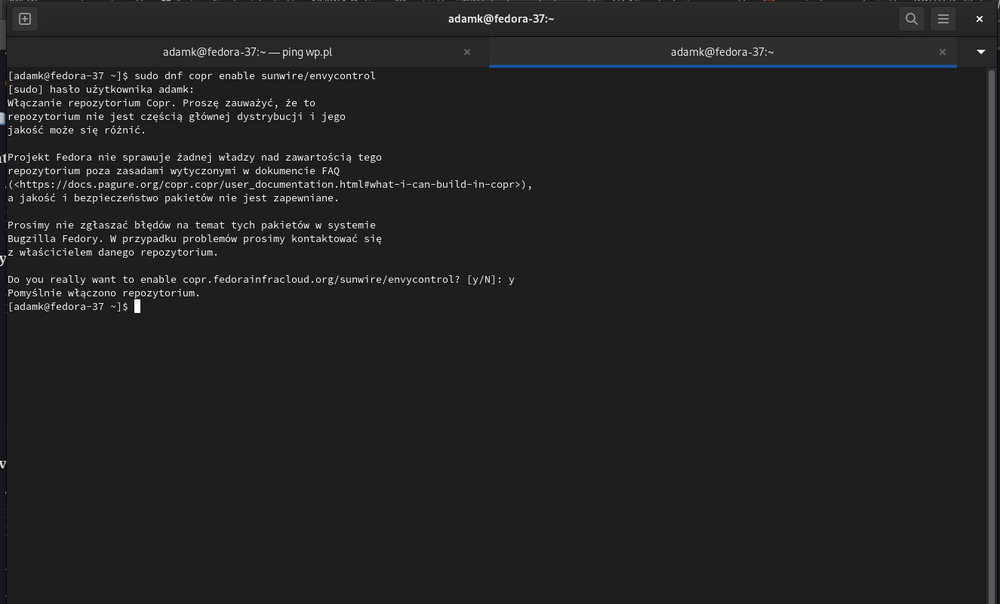Click the Pomyślnie włączono repozytorium line
The width and height of the screenshot is (1000, 604).
point(104,294)
